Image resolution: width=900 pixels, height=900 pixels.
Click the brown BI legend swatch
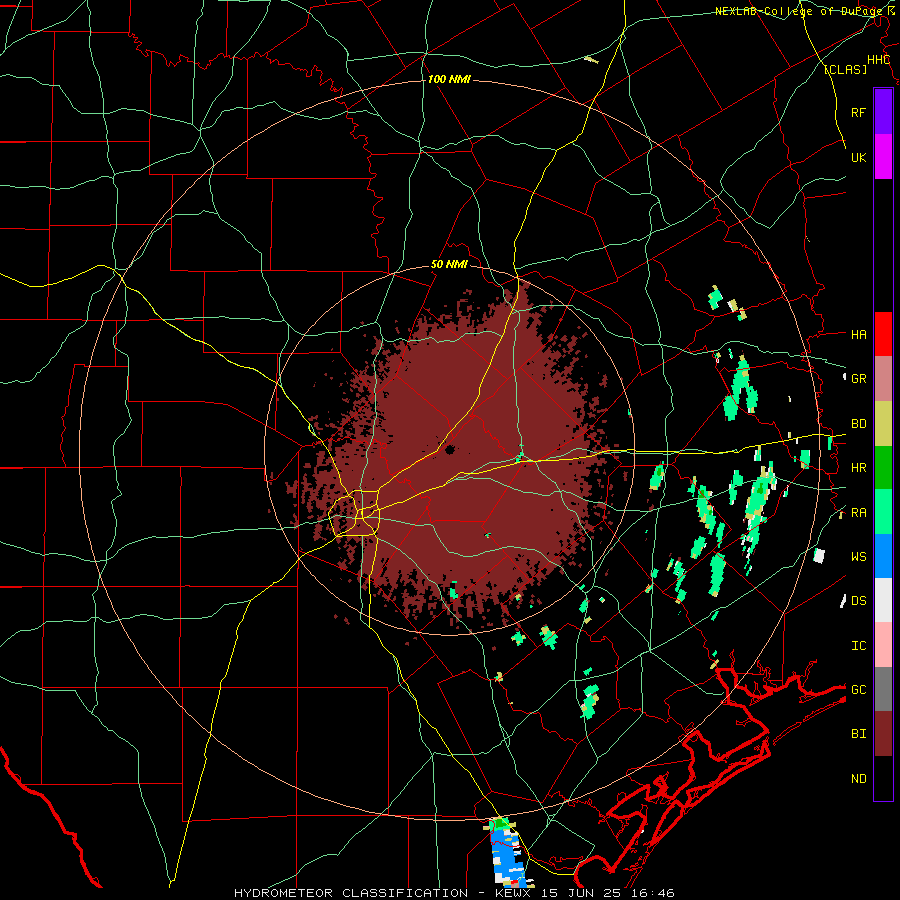pos(883,734)
